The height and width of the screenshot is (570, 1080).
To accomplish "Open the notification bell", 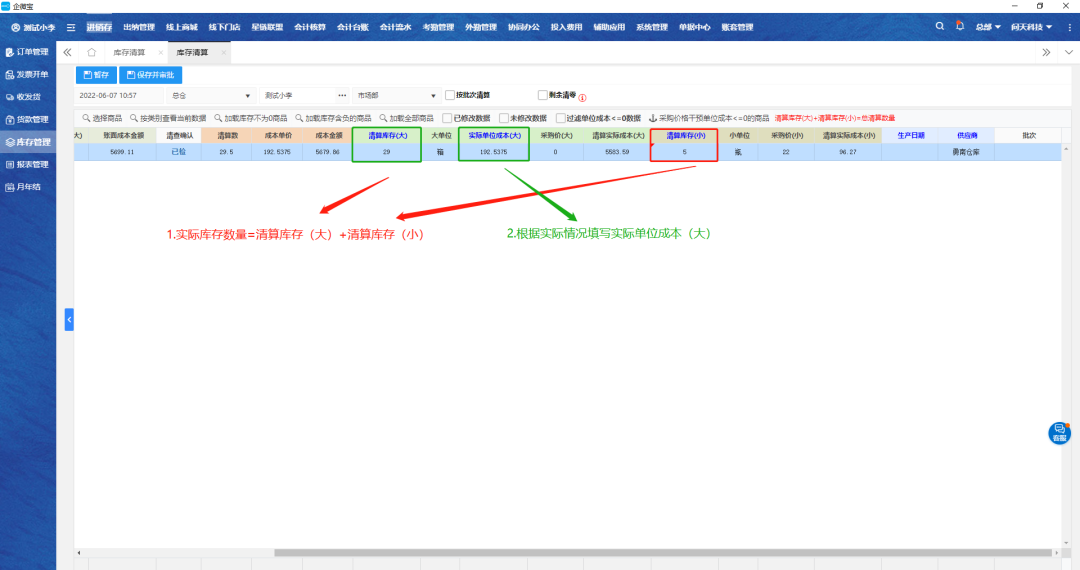I will pyautogui.click(x=960, y=27).
